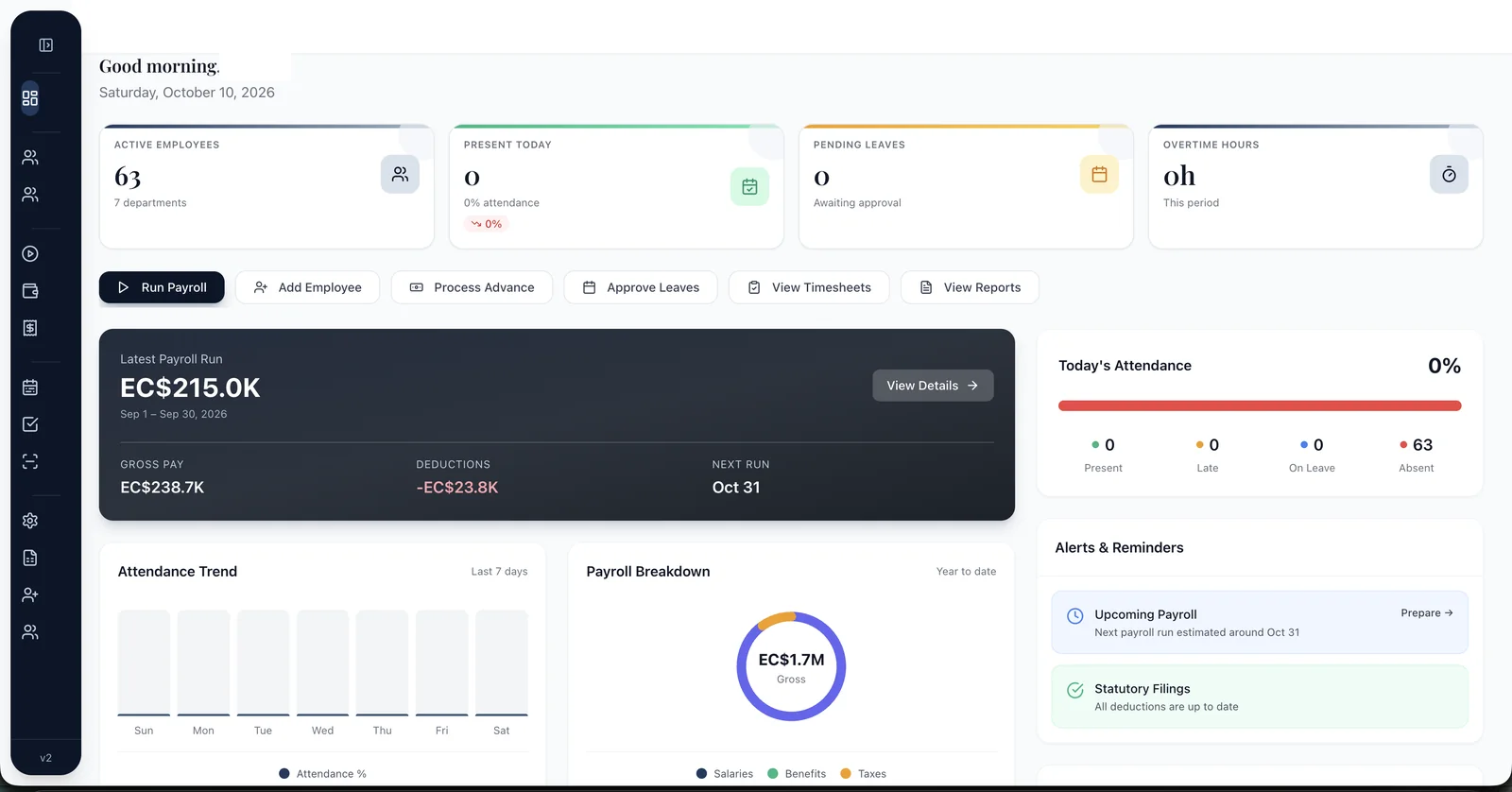Click the Prepare link on Upcoming Payroll
Image resolution: width=1512 pixels, height=792 pixels.
pos(1427,613)
